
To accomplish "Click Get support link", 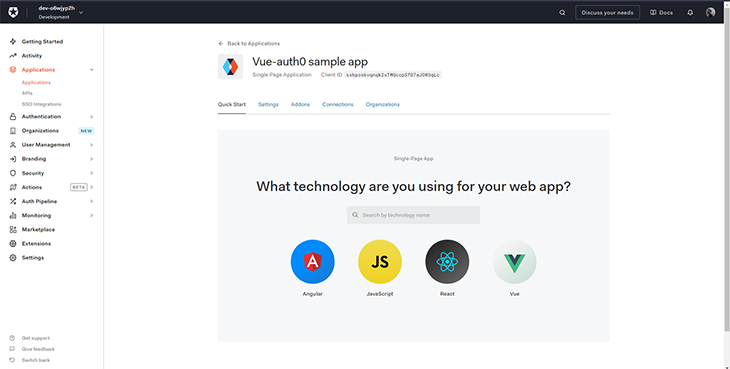I will pos(30,338).
